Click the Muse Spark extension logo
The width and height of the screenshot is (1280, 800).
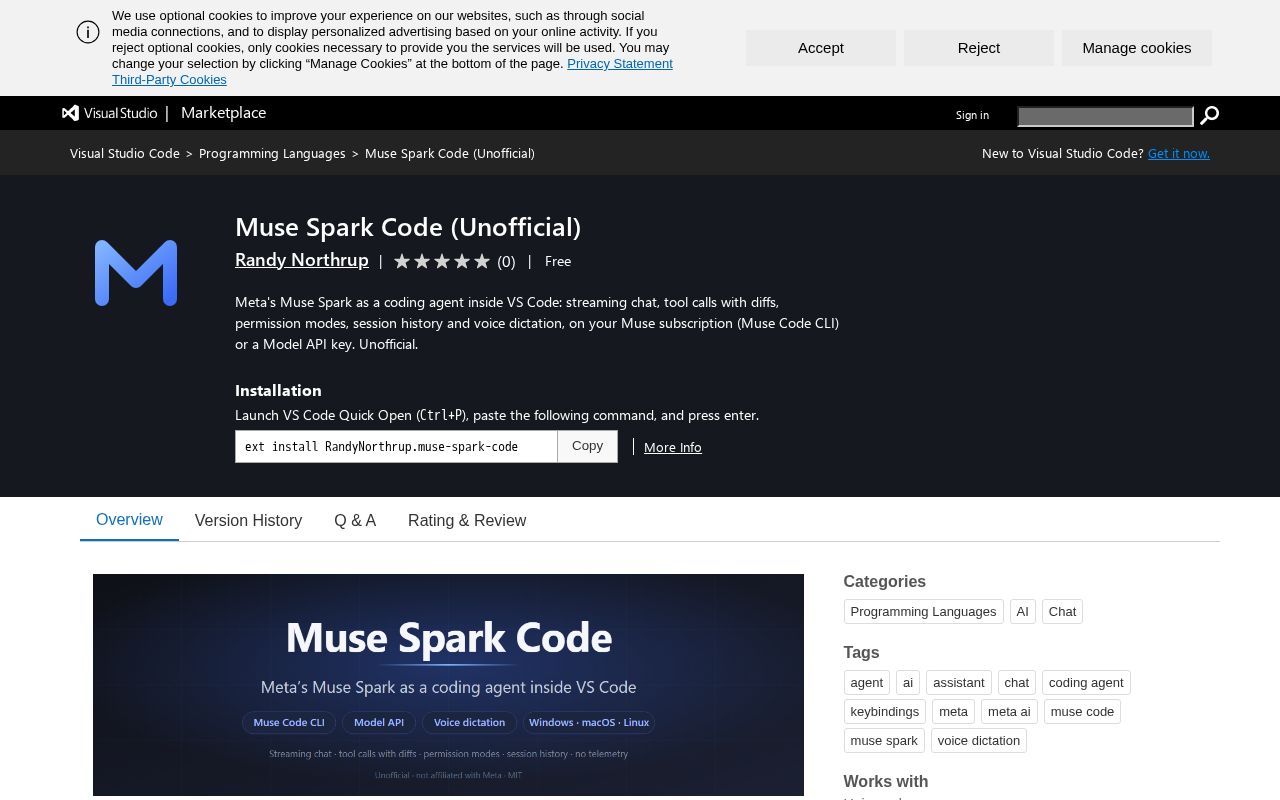tap(136, 273)
